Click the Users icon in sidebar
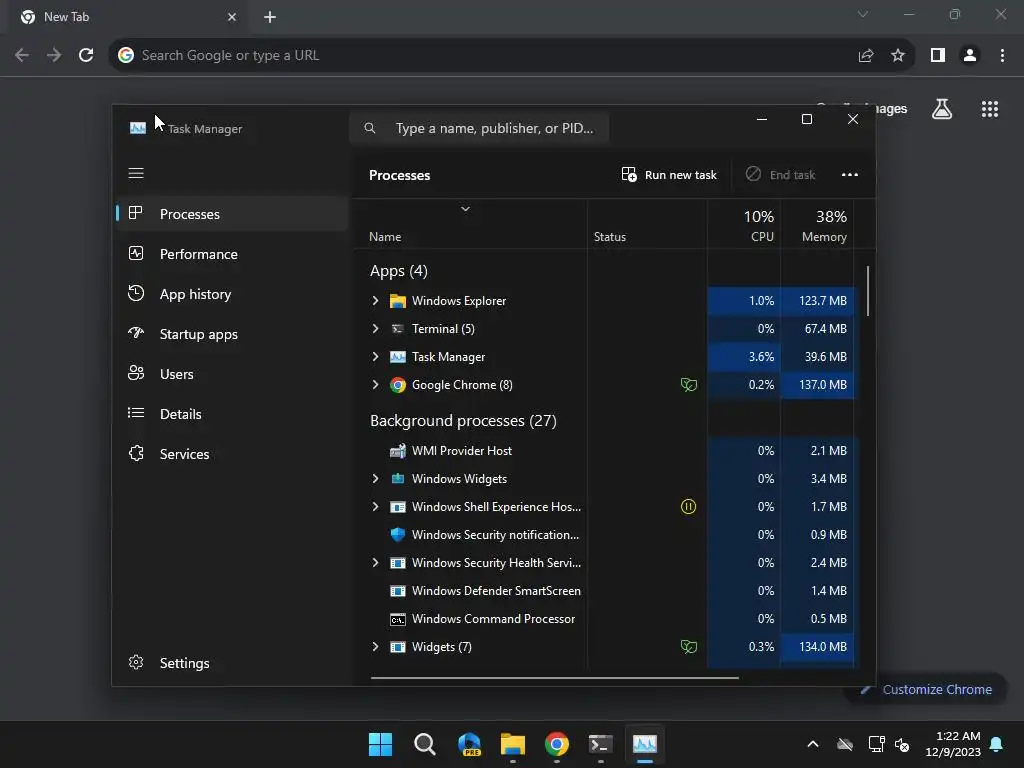 coord(136,373)
